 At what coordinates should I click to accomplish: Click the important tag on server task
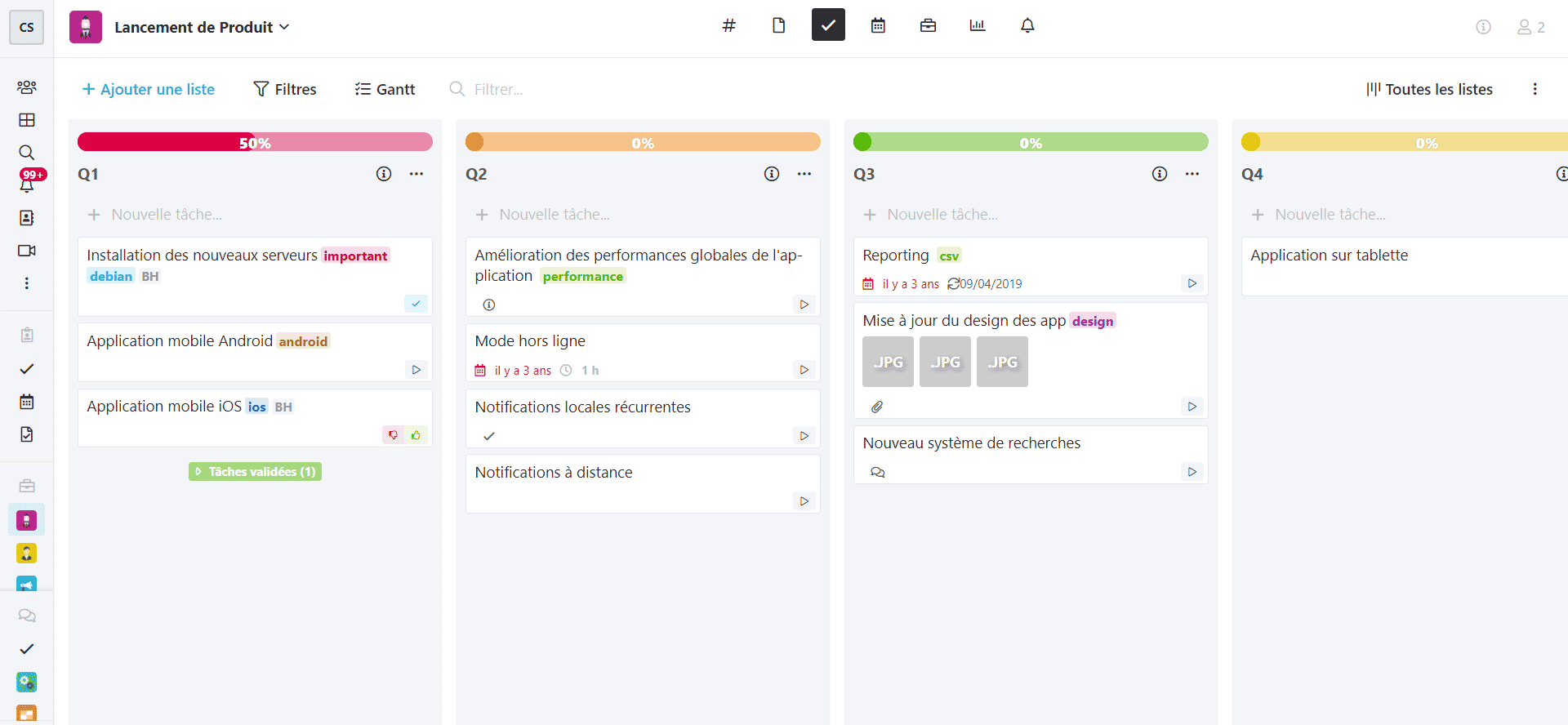355,256
